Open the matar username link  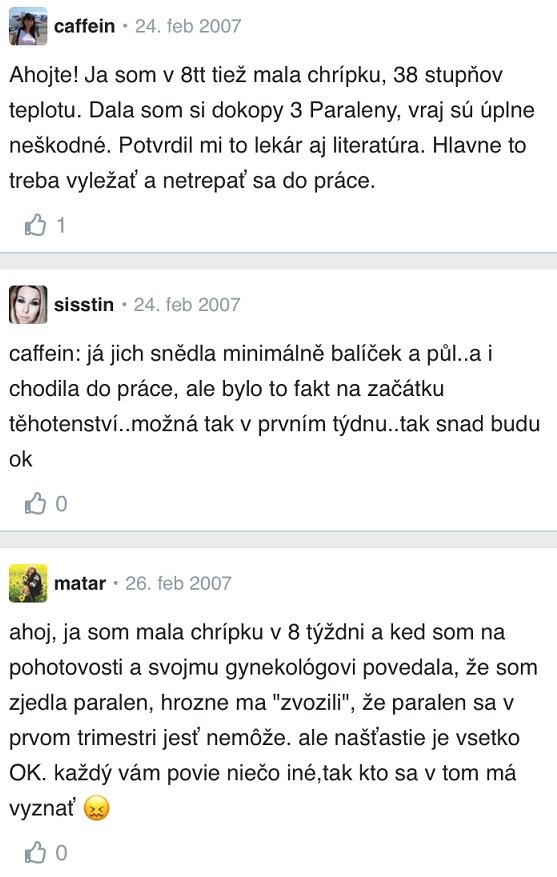point(80,583)
